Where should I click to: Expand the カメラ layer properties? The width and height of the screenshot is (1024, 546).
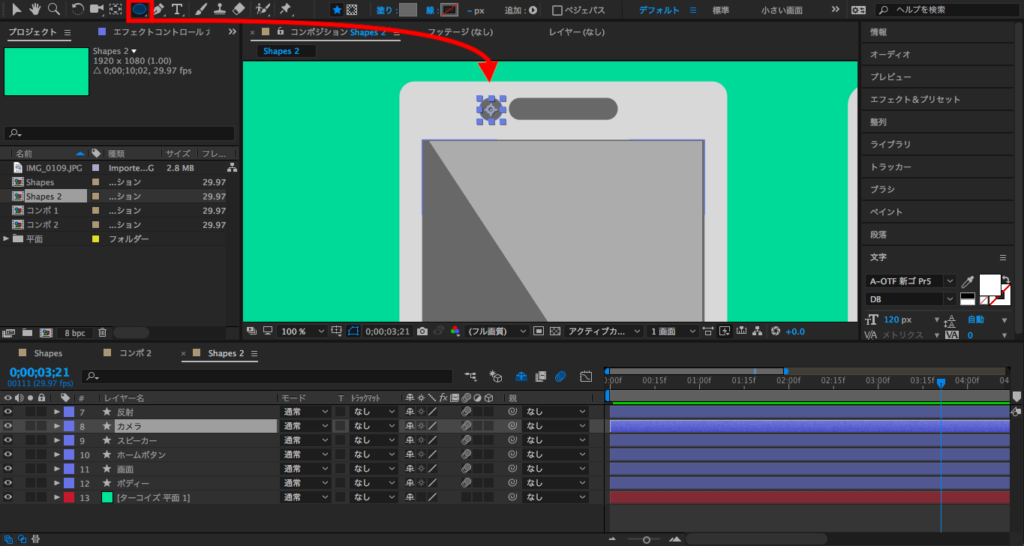56,426
